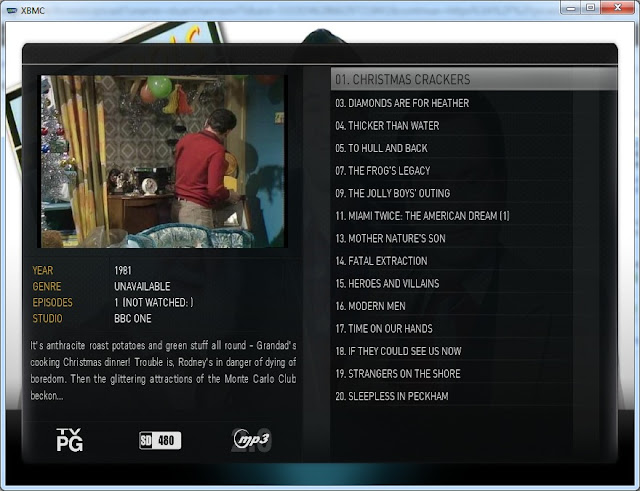
Task: Minimize the XBMC window
Action: pyautogui.click(x=571, y=8)
